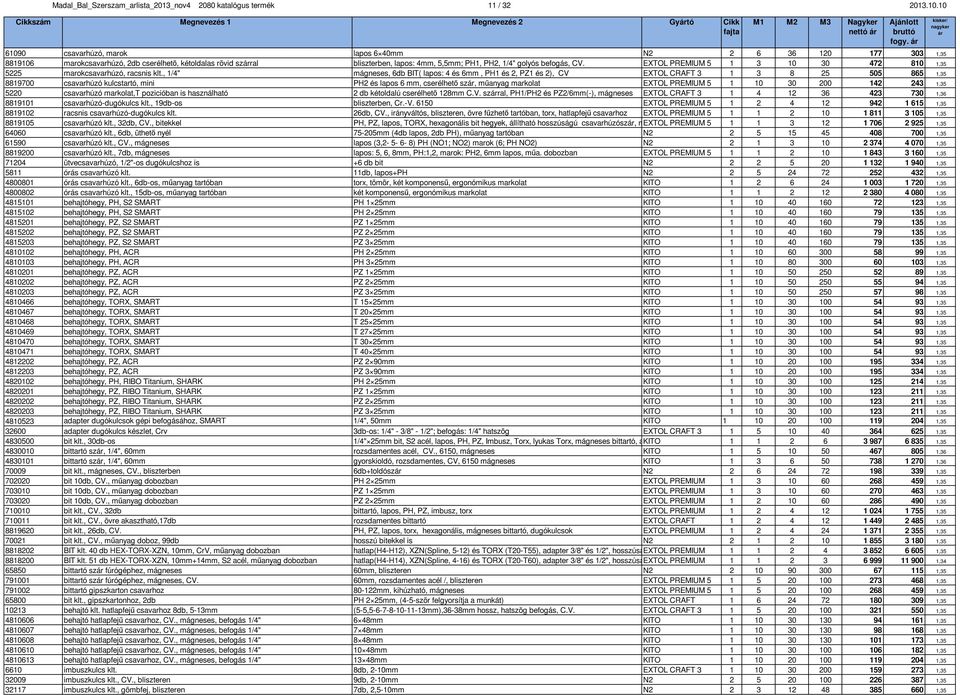Click the Cikk fajta column header

(x=732, y=32)
